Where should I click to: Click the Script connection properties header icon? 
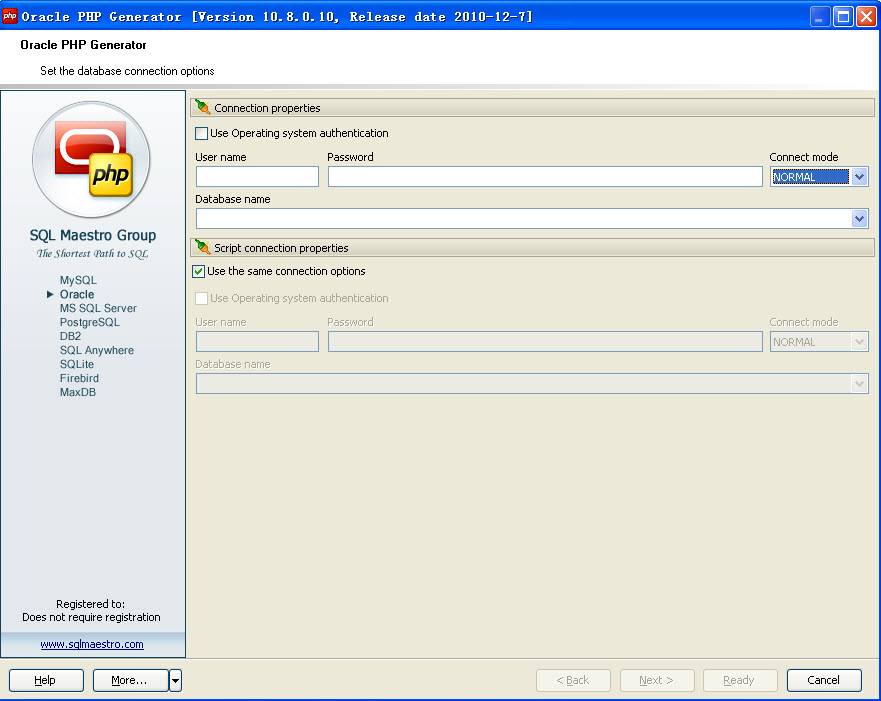point(203,247)
